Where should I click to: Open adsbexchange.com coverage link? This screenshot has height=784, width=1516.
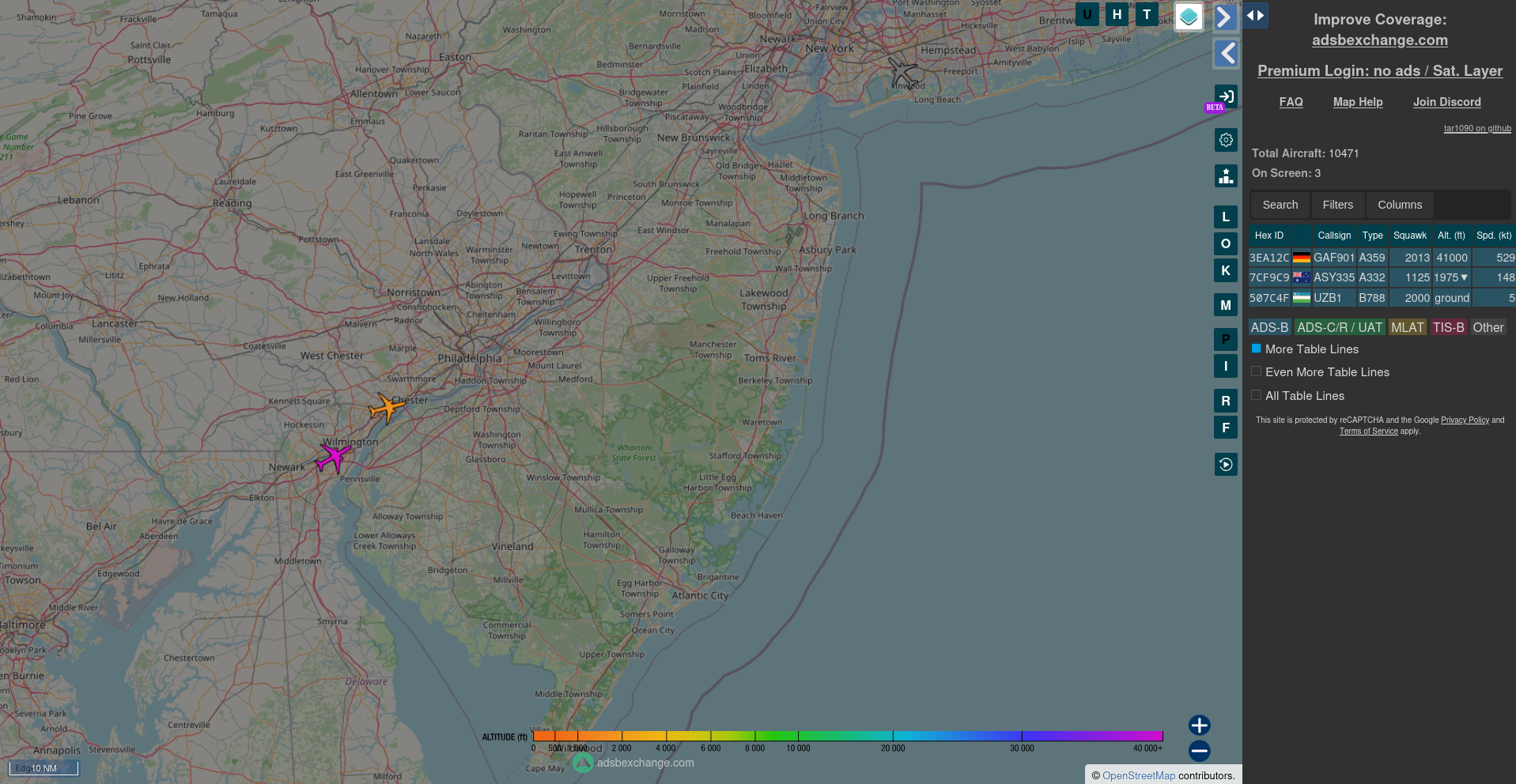(x=1380, y=40)
